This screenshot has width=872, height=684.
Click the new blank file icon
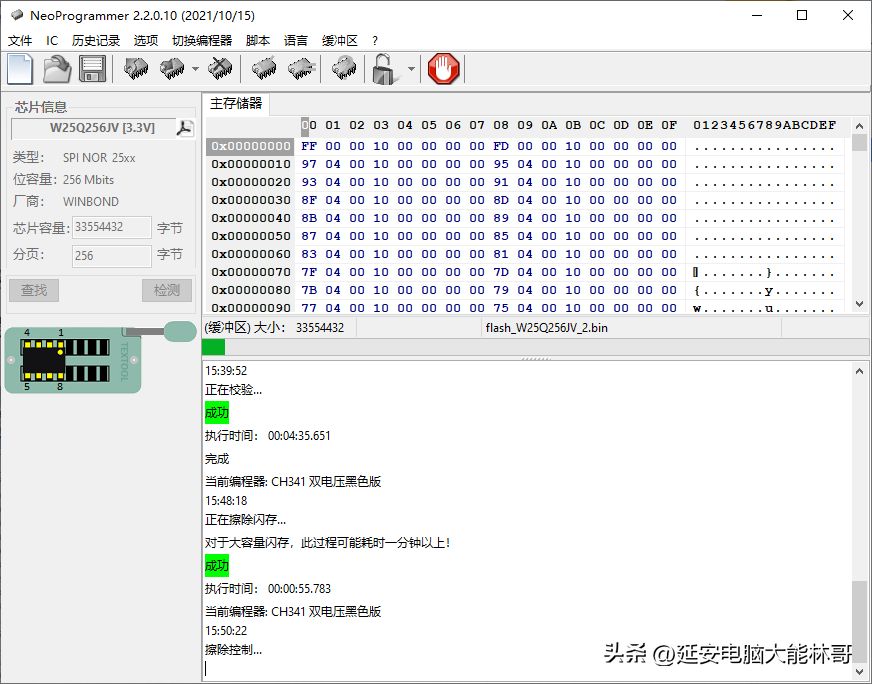click(x=20, y=69)
